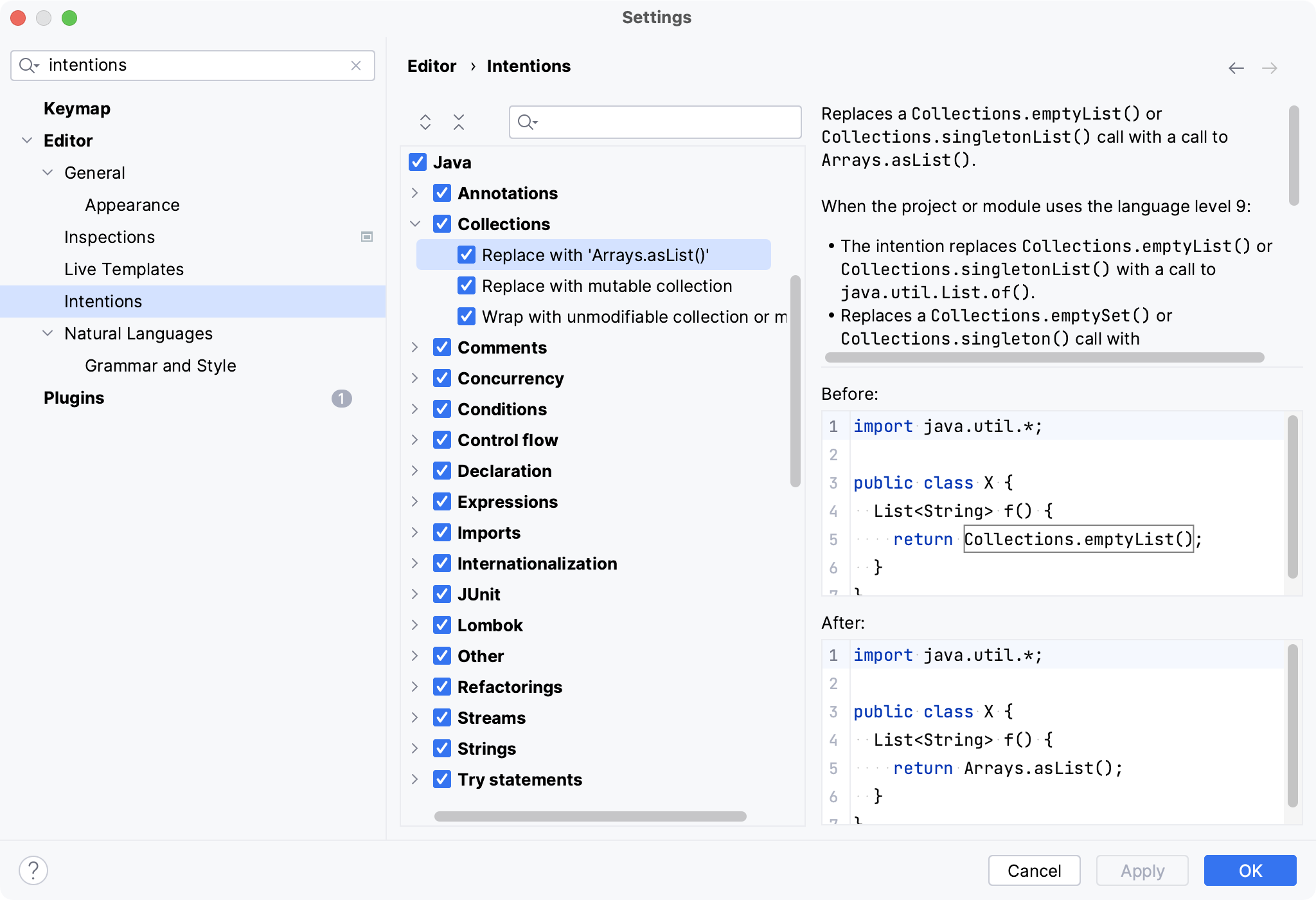This screenshot has width=1316, height=900.
Task: Click the forward navigation arrow
Action: point(1269,68)
